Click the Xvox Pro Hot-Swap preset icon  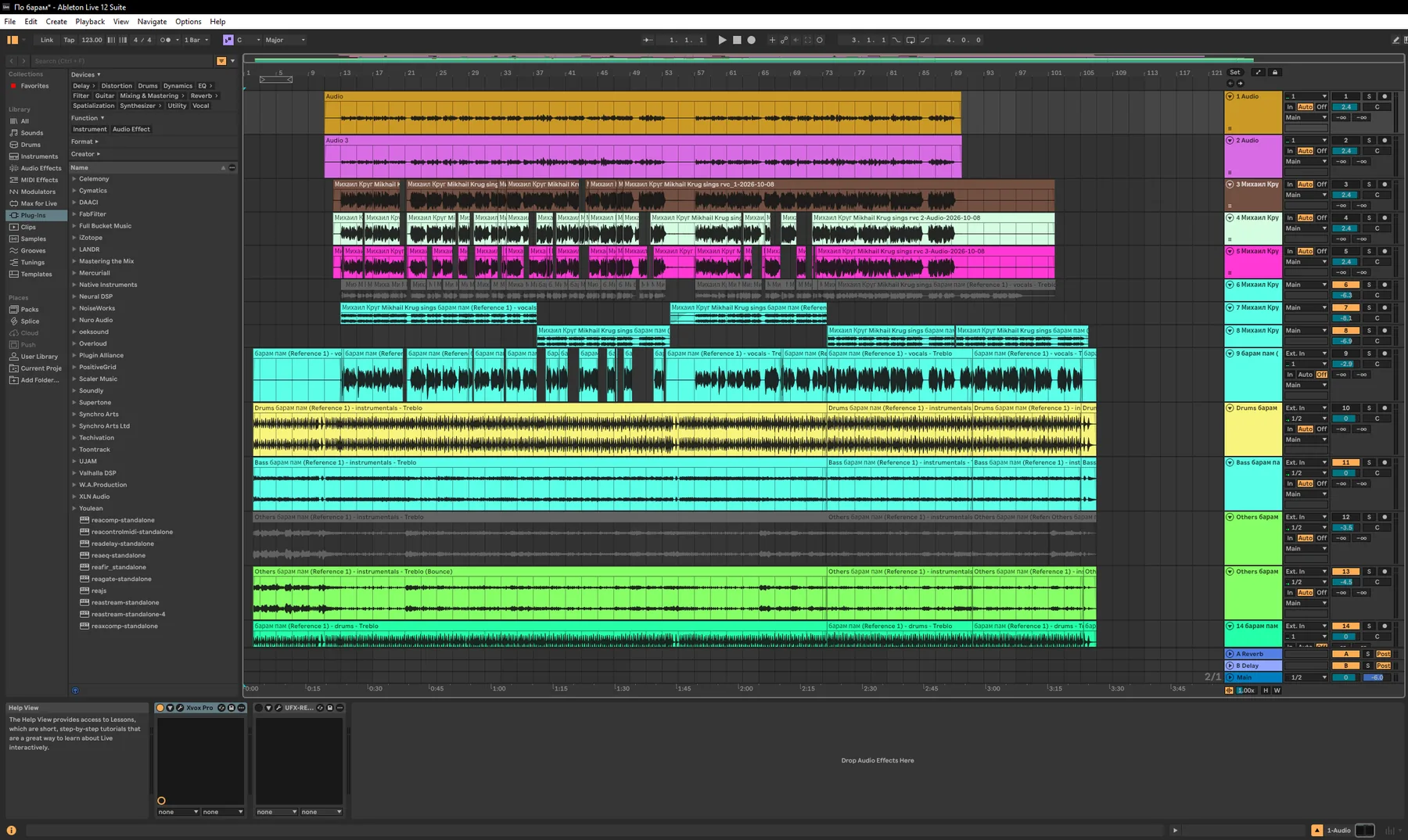coord(221,708)
